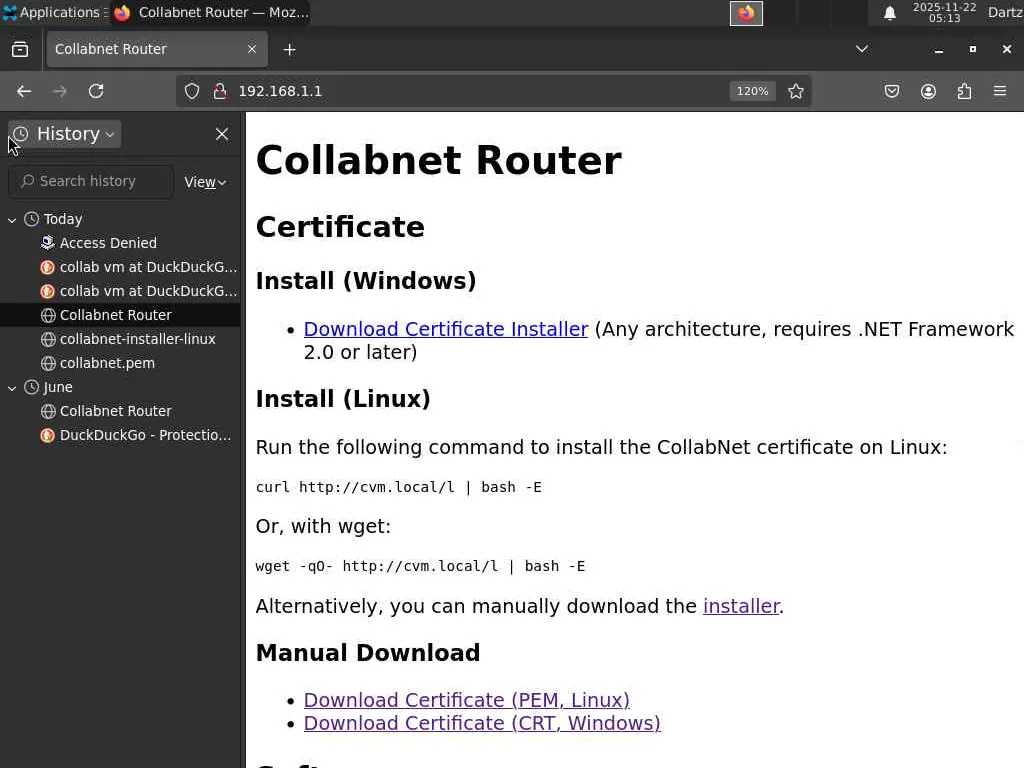Click the June clock icon in history
The width and height of the screenshot is (1024, 768).
click(31, 387)
